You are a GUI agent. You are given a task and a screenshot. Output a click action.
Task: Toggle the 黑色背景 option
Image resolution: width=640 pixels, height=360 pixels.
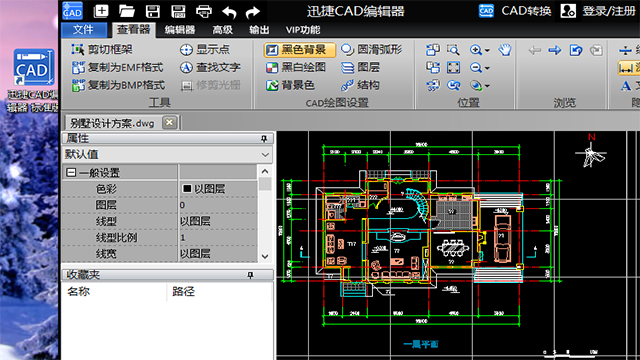[x=300, y=50]
